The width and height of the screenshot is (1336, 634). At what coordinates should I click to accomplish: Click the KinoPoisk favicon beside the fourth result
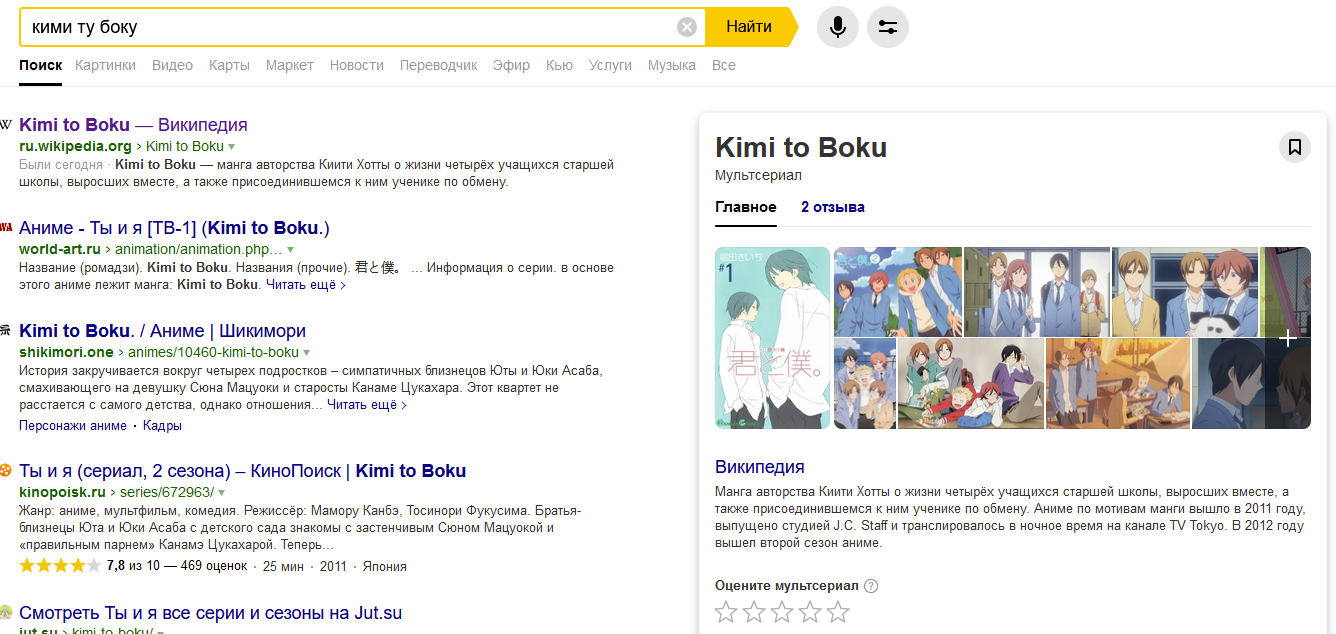[x=6, y=470]
